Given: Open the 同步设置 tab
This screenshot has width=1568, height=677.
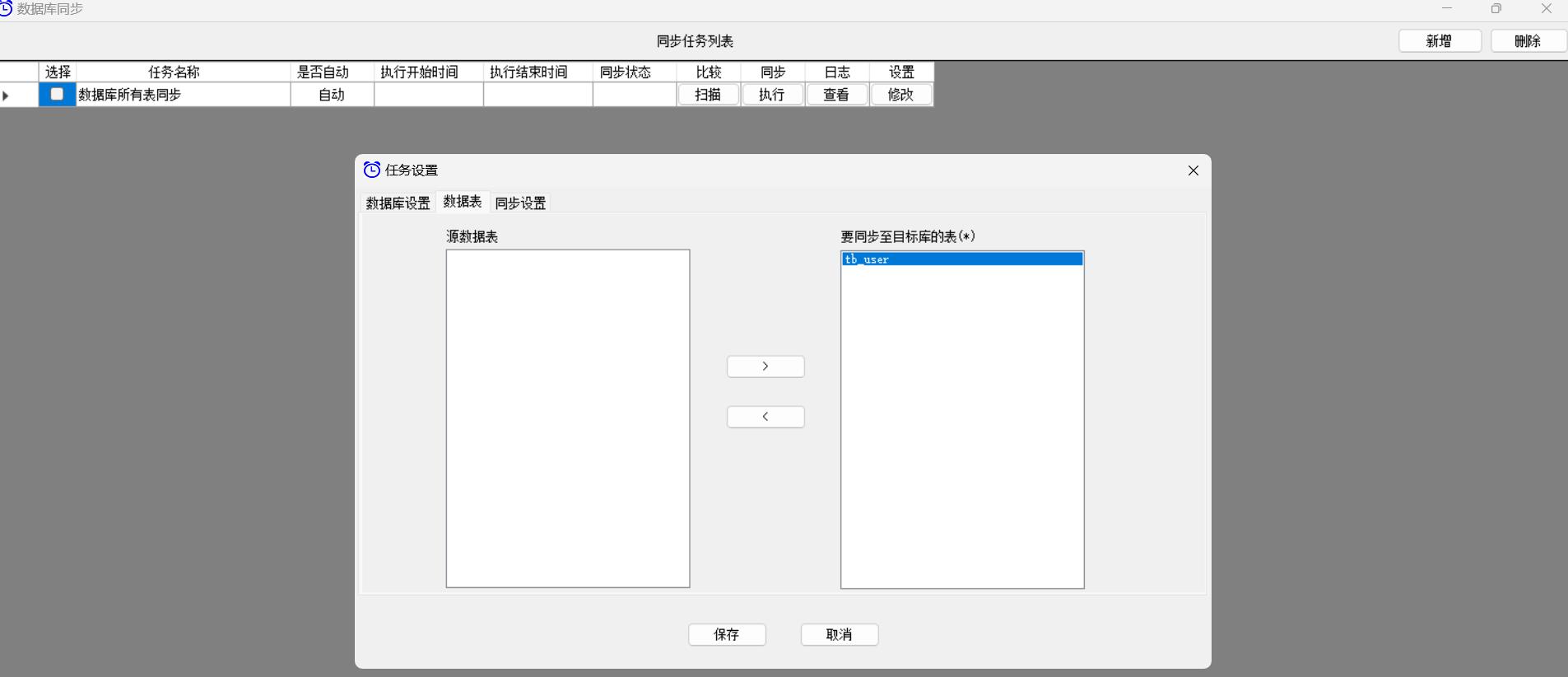Looking at the screenshot, I should pyautogui.click(x=520, y=203).
